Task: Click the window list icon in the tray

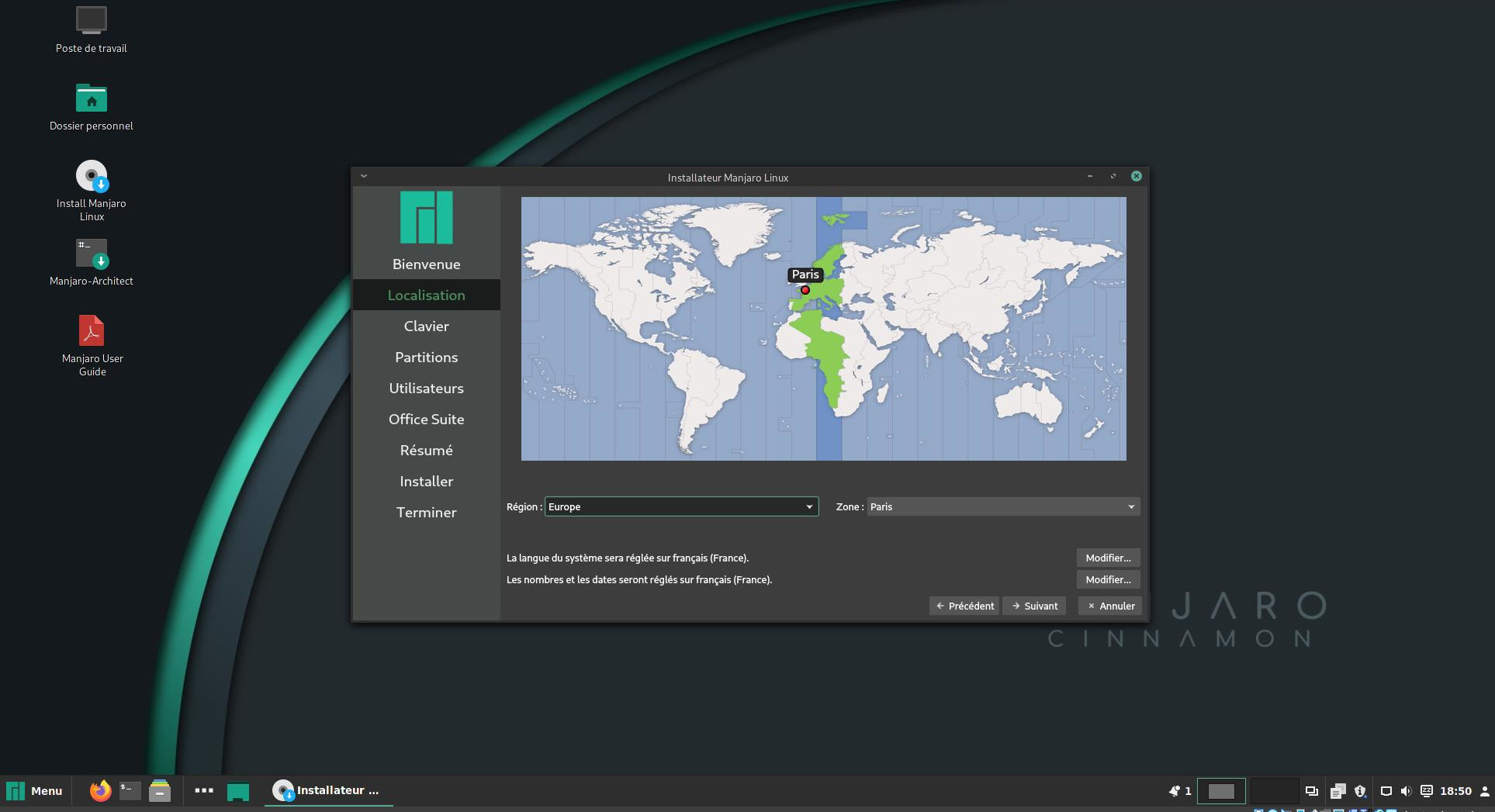Action: click(1312, 791)
